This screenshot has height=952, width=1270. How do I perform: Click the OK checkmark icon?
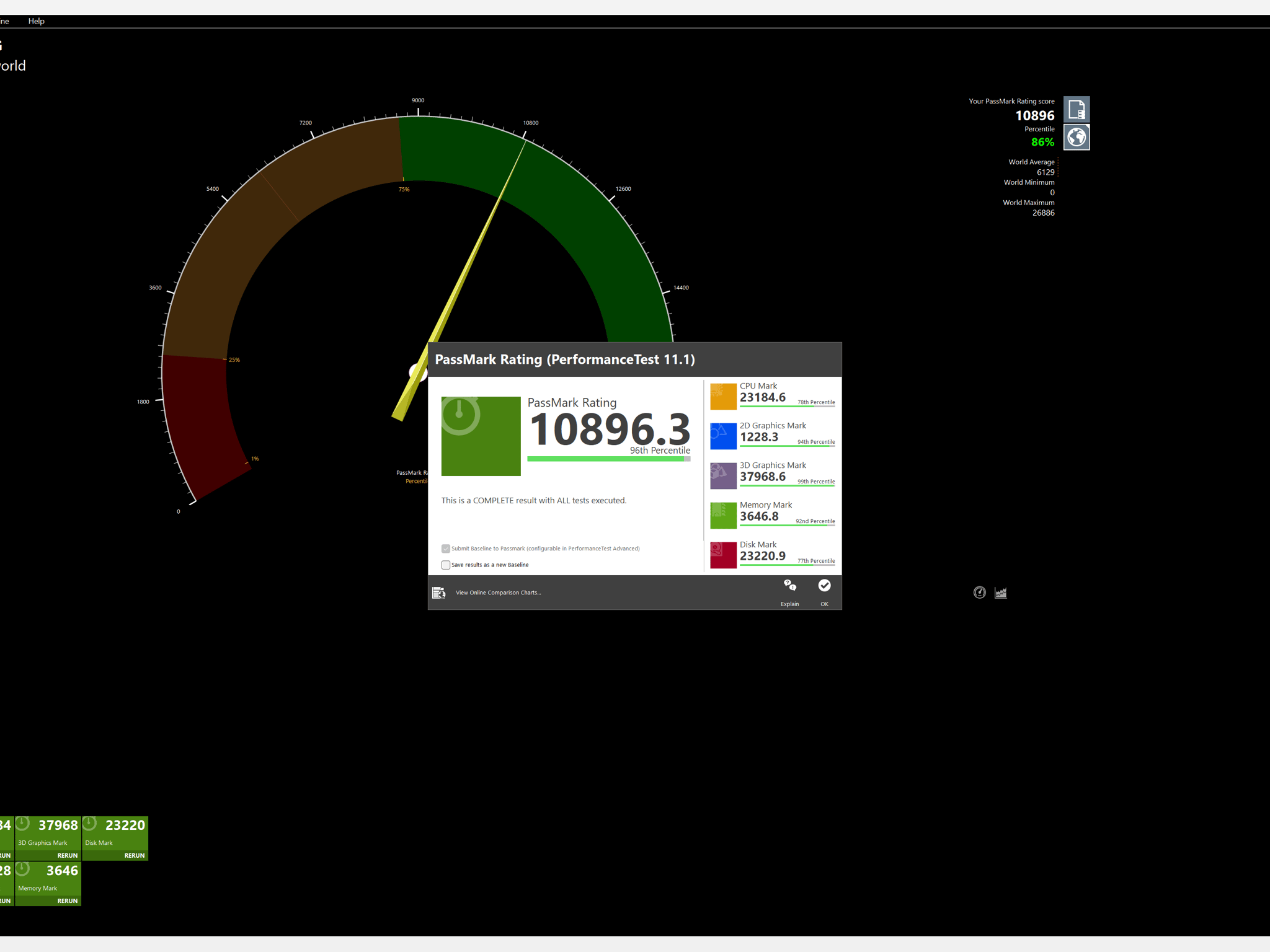pos(824,586)
